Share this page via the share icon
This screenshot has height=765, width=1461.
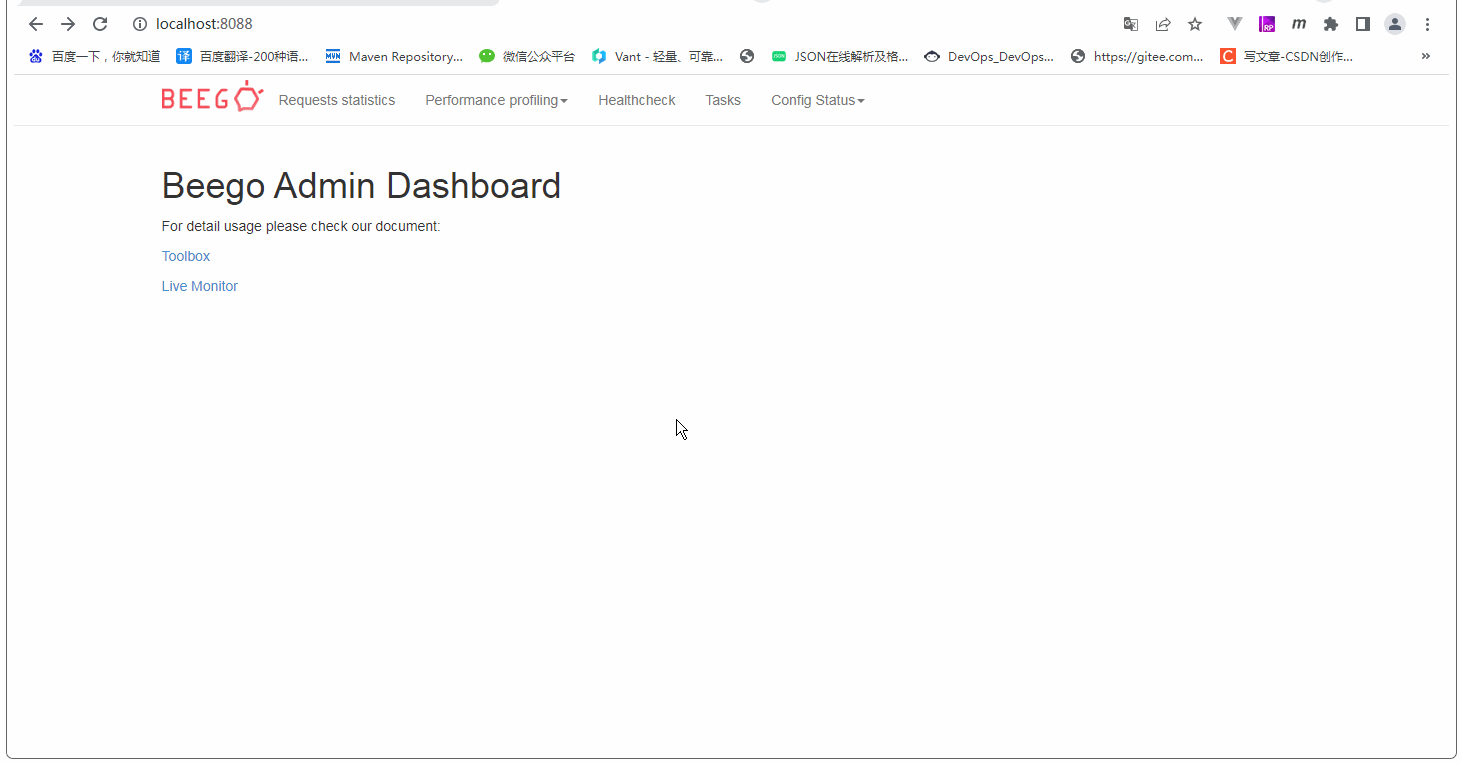coord(1163,24)
